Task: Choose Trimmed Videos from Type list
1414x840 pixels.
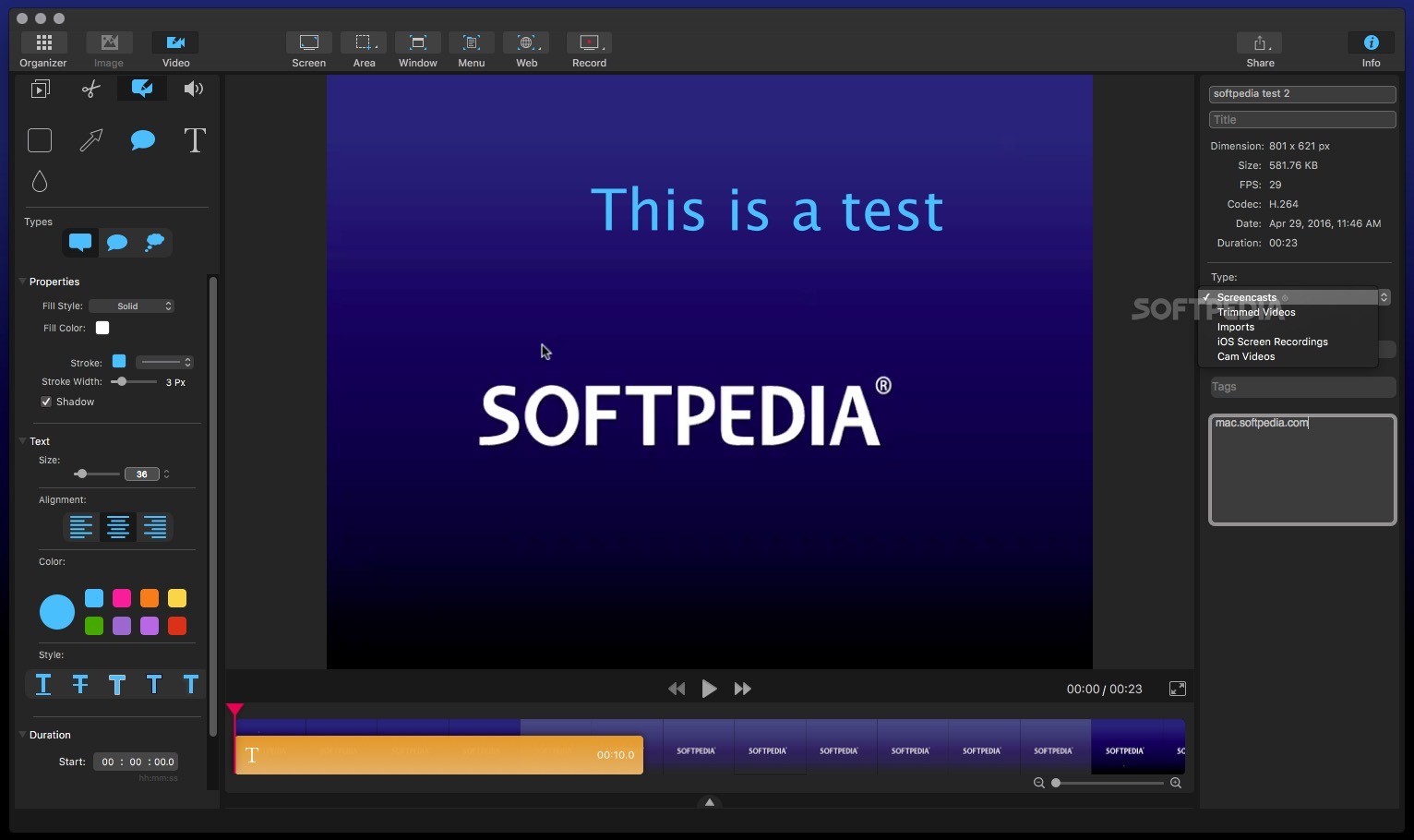Action: click(x=1288, y=312)
